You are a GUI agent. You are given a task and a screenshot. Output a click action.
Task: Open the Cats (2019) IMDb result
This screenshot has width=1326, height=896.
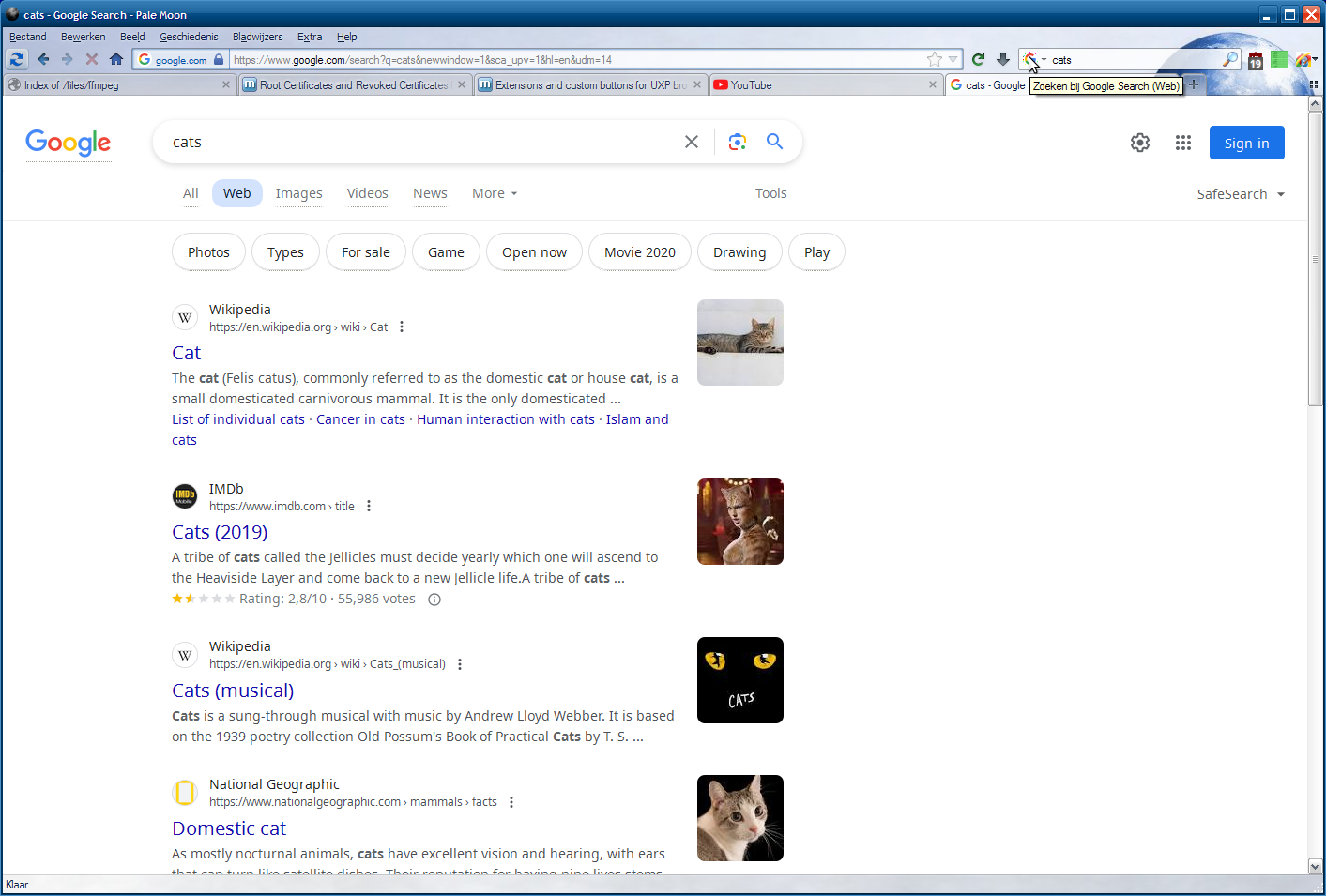tap(220, 532)
